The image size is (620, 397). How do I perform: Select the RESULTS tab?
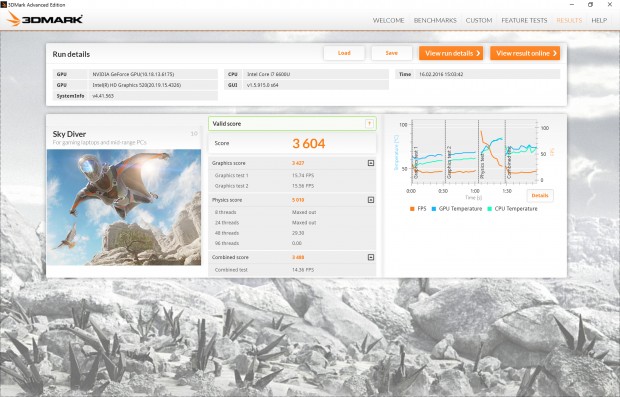pyautogui.click(x=569, y=20)
